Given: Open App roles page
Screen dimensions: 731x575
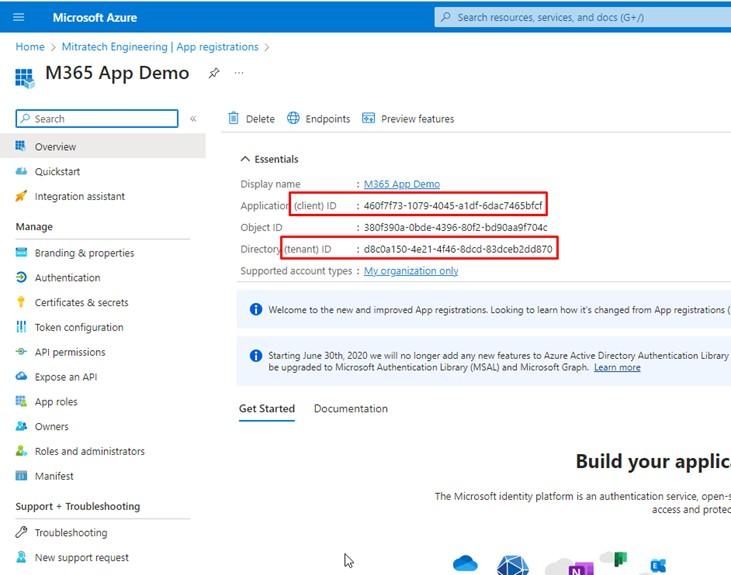Looking at the screenshot, I should click(x=56, y=402).
